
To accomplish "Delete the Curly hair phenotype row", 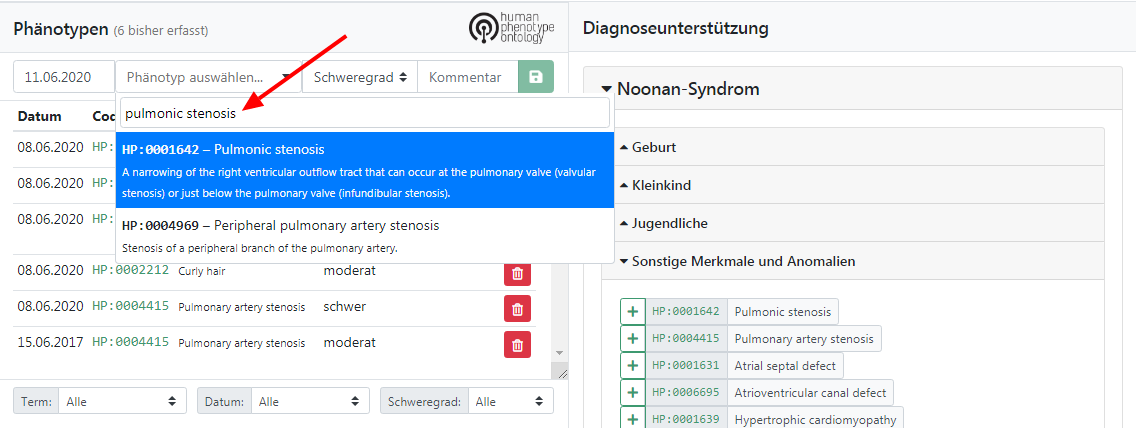I will (x=517, y=273).
